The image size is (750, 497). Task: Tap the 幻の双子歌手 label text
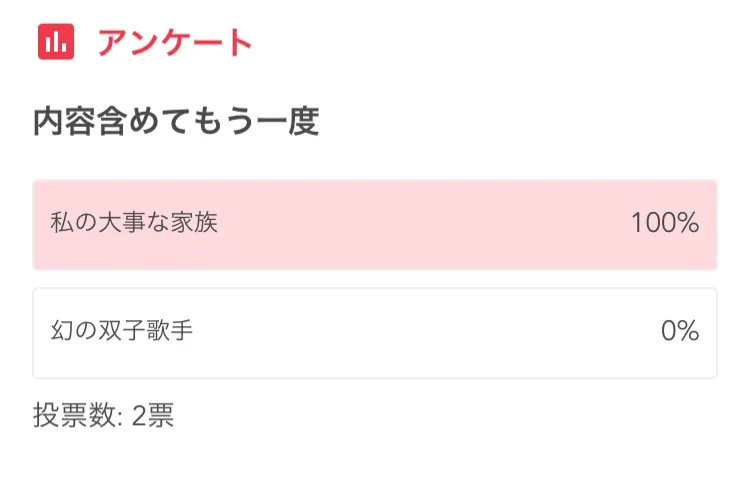coord(122,331)
